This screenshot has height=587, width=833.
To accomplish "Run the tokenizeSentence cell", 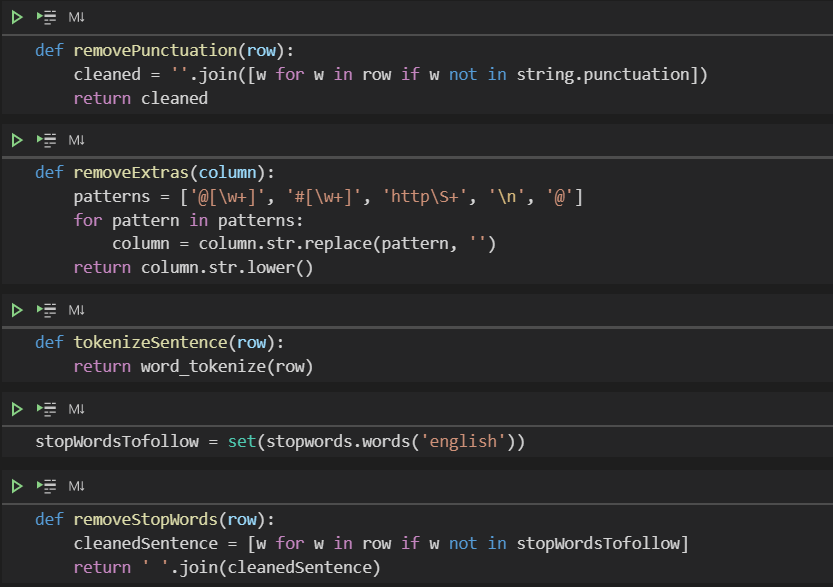I will tap(17, 310).
